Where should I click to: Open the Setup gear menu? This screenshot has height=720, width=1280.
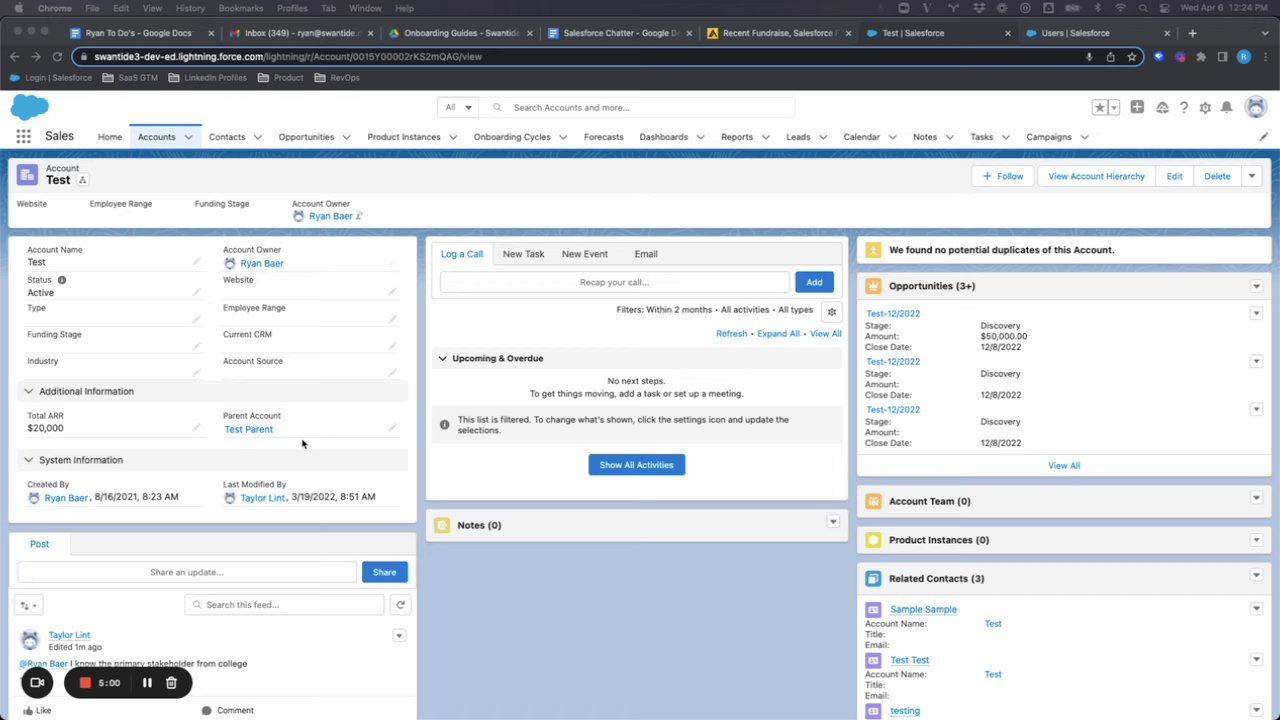(1205, 107)
